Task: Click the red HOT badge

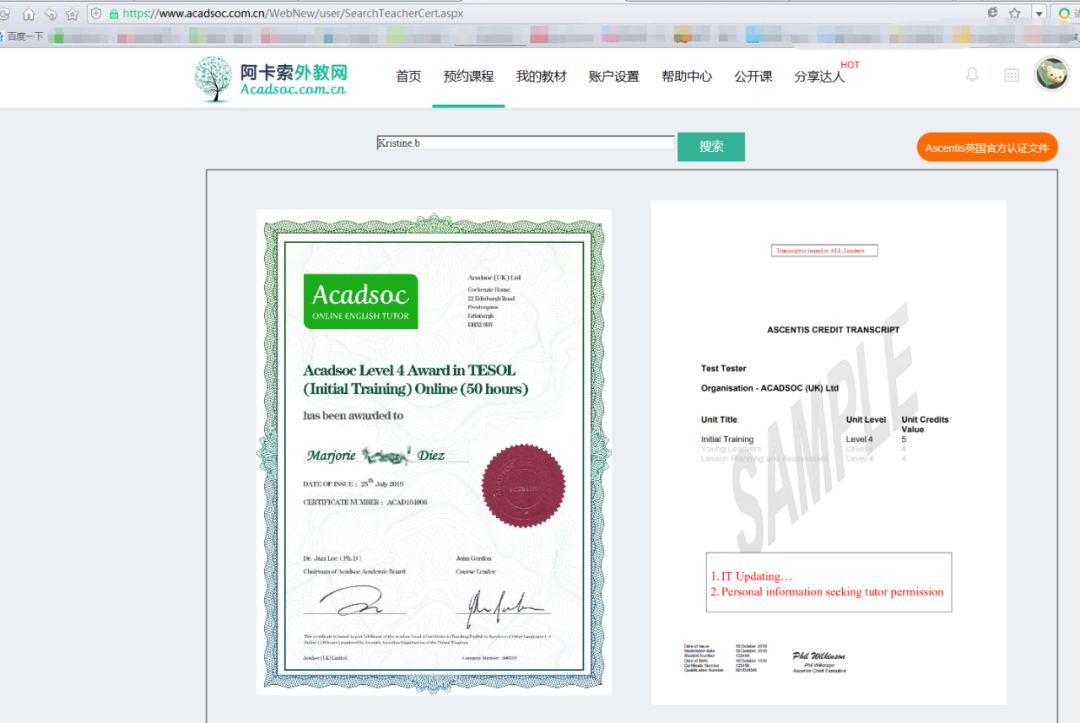Action: 850,65
